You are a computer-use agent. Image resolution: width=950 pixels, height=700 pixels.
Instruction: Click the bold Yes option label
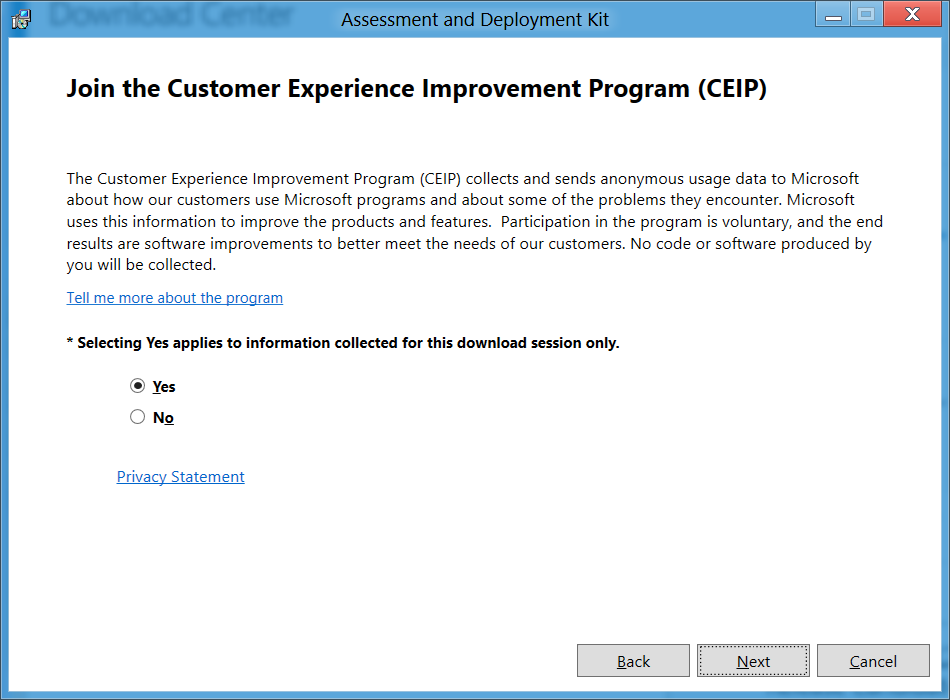coord(164,387)
